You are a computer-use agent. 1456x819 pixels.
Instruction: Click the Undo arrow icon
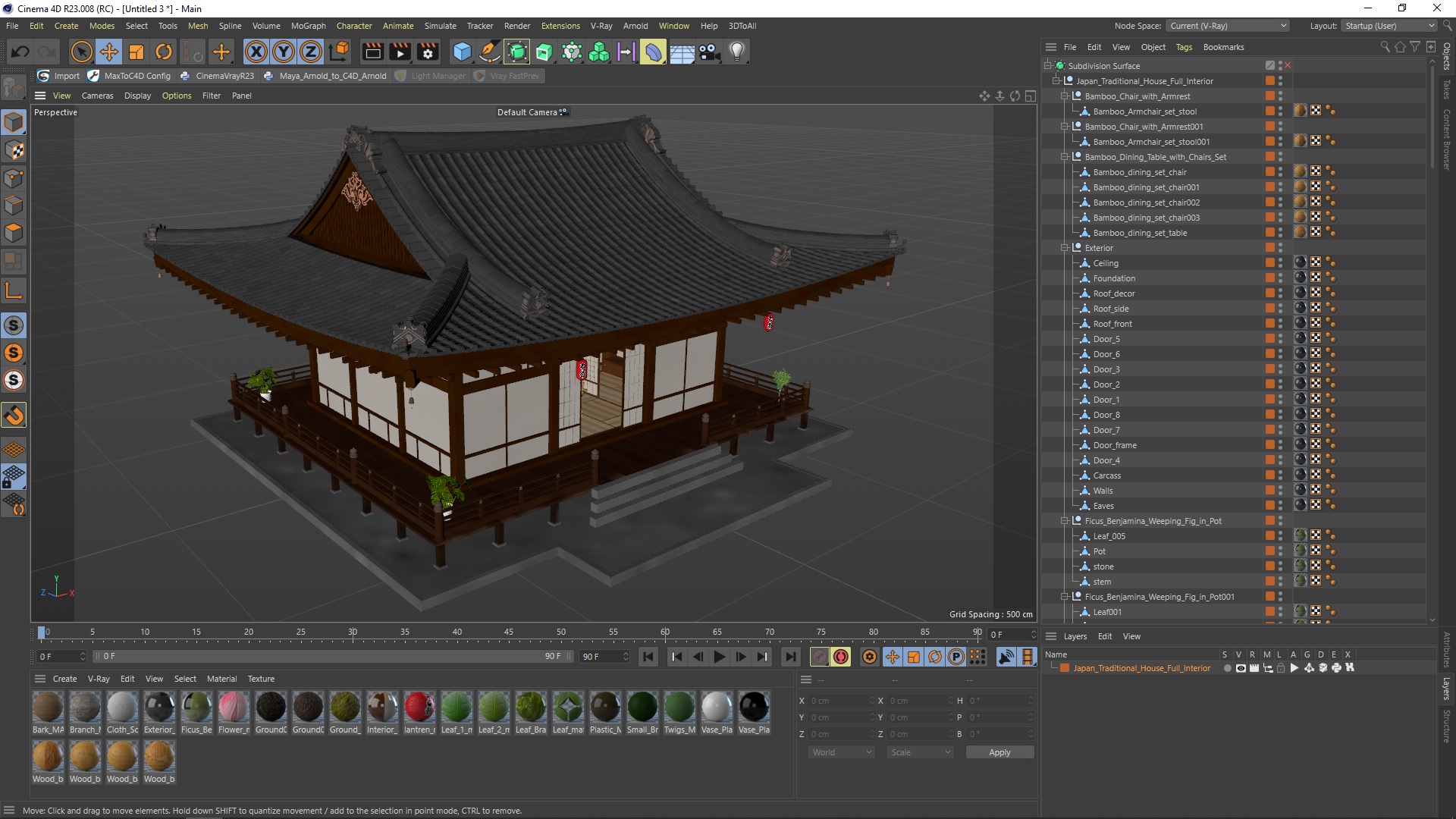[20, 52]
